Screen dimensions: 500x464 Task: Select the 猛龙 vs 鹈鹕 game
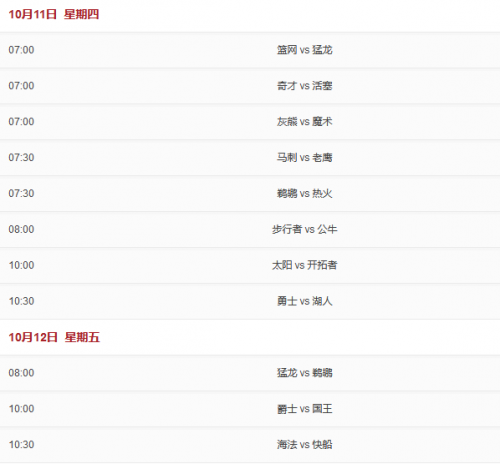[x=305, y=373]
